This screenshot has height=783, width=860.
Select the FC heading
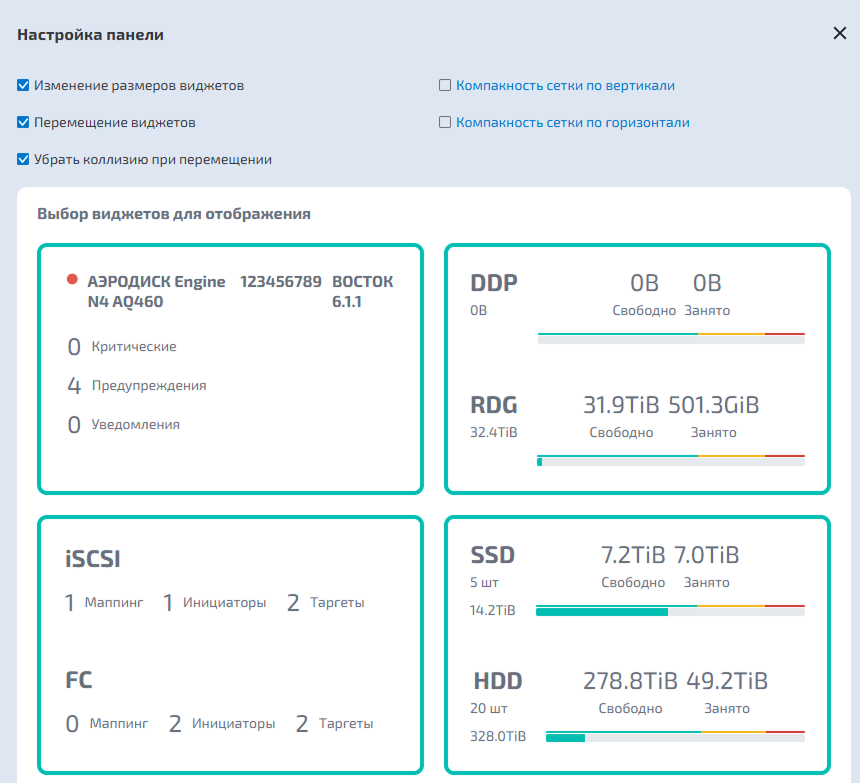79,680
